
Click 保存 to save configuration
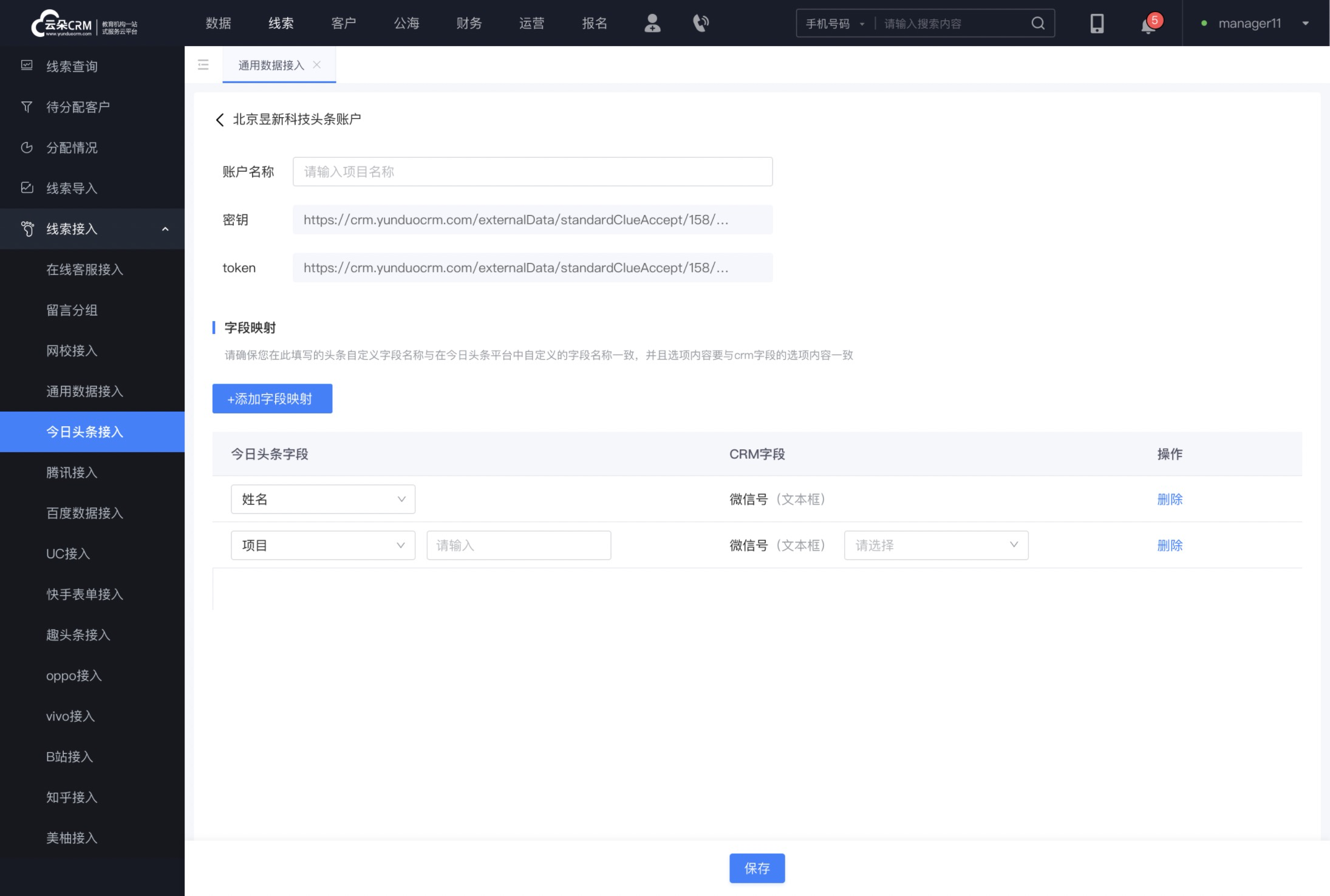(x=757, y=868)
